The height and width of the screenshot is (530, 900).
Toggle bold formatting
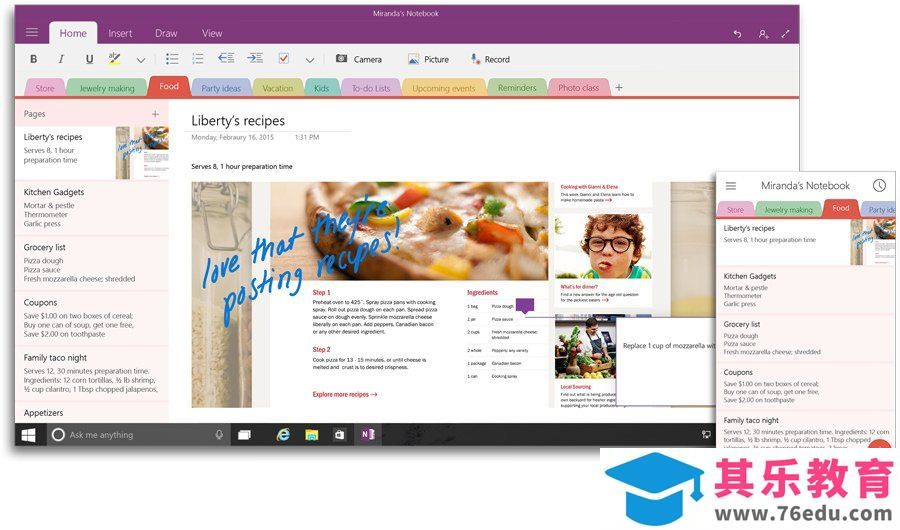coord(34,59)
